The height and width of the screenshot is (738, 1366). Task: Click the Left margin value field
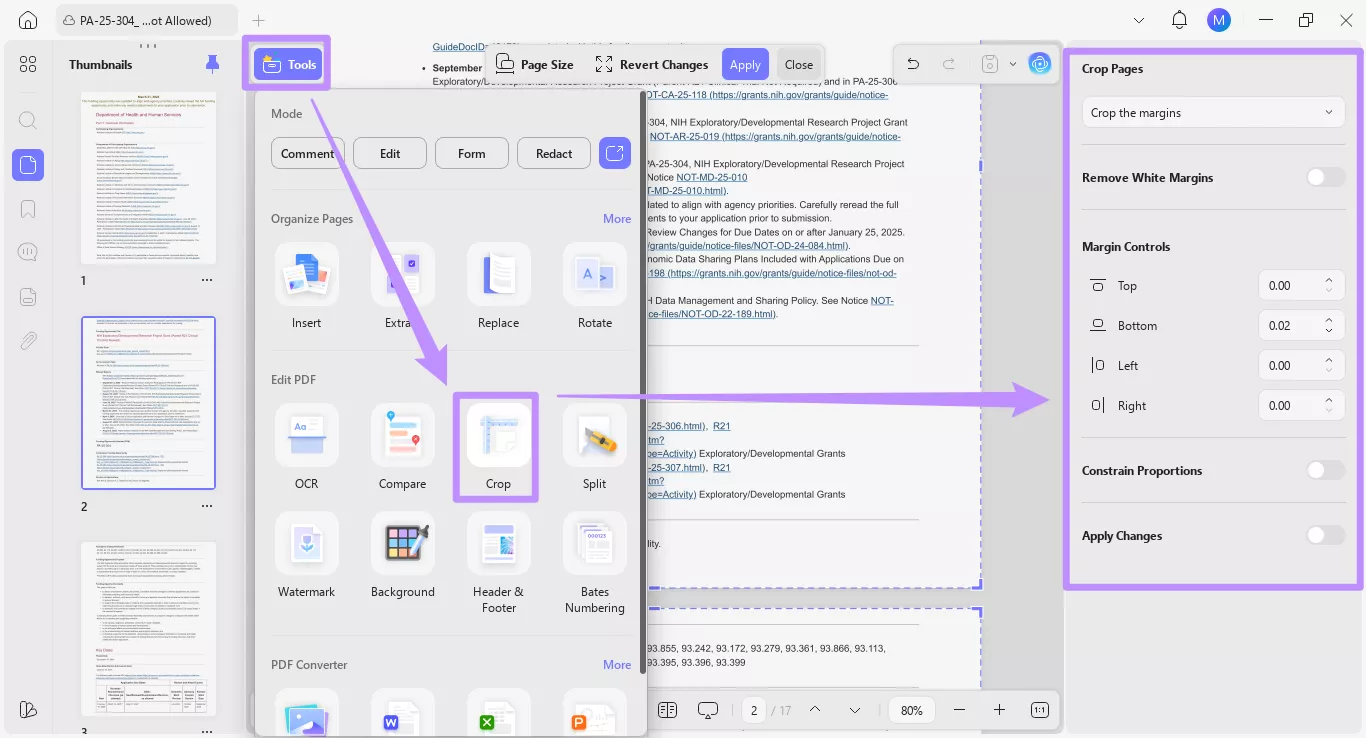pyautogui.click(x=1301, y=365)
